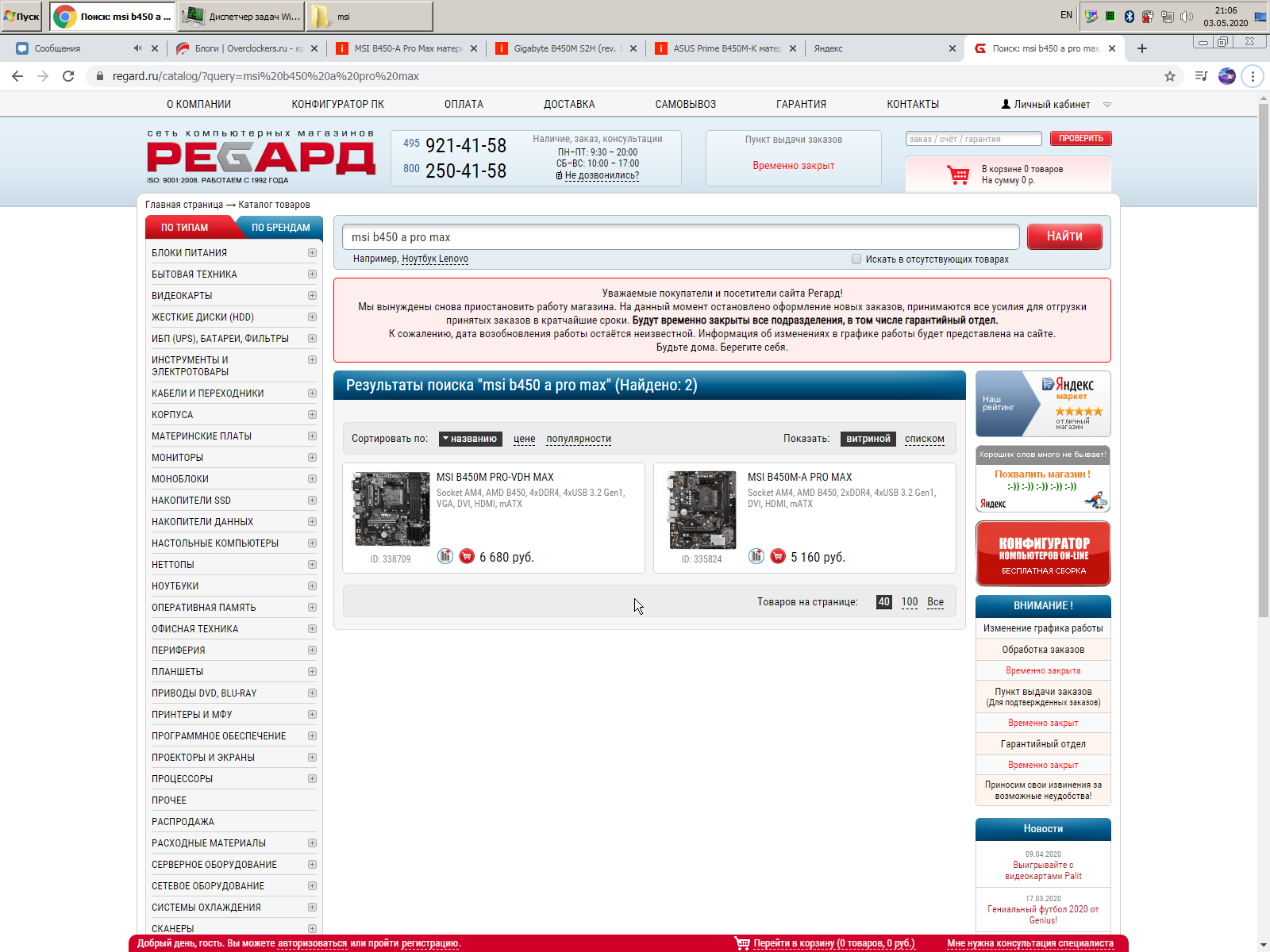Enable search in out-of-stock products checkbox
This screenshot has width=1270, height=952.
(856, 259)
